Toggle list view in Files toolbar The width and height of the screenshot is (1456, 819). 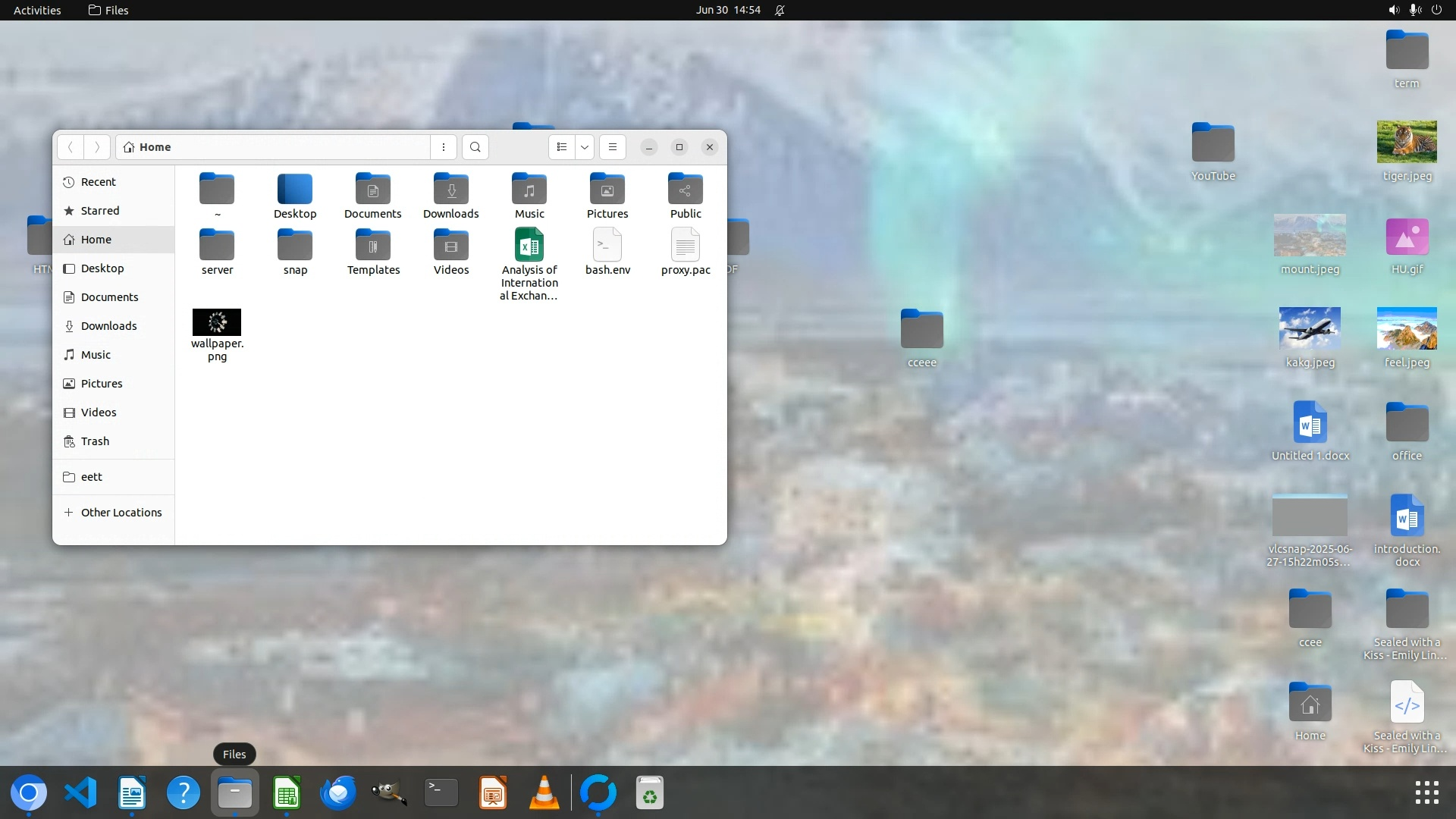point(562,147)
